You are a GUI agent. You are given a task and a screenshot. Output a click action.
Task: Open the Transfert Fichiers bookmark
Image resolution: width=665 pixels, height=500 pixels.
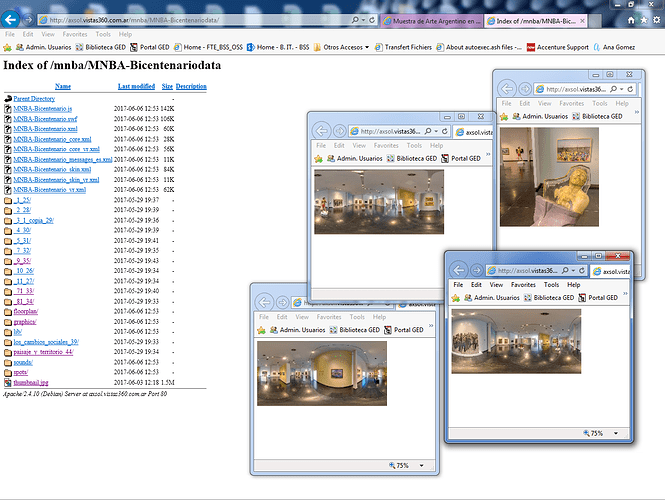(403, 47)
